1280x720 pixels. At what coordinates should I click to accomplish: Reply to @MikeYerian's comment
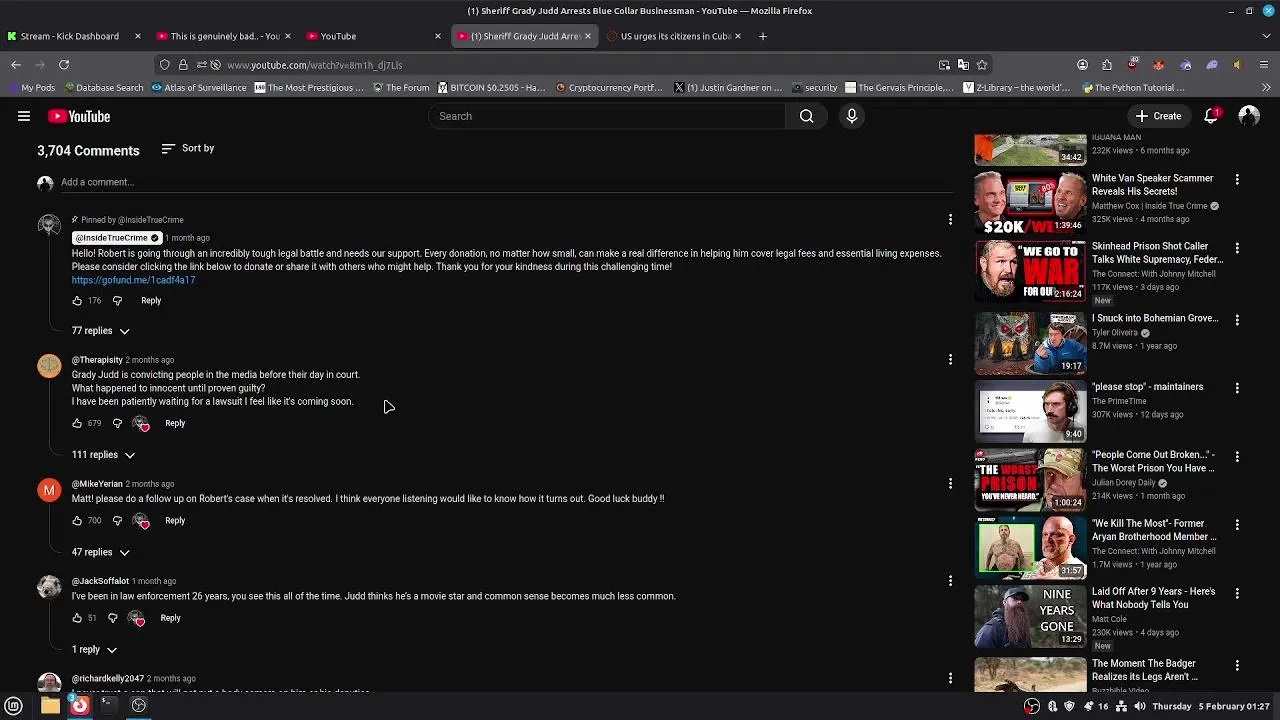(175, 521)
